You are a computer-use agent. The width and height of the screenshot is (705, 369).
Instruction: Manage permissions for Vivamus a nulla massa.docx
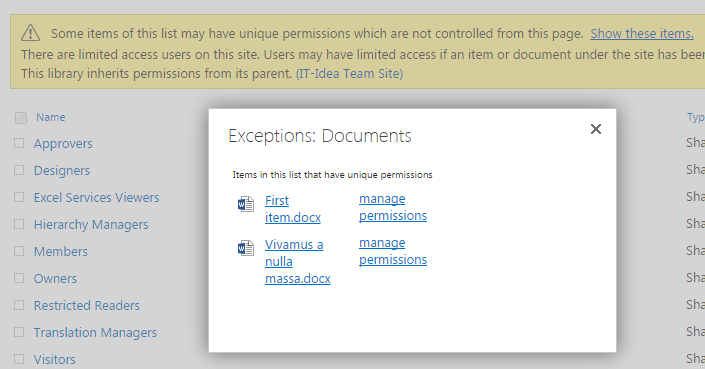click(393, 251)
